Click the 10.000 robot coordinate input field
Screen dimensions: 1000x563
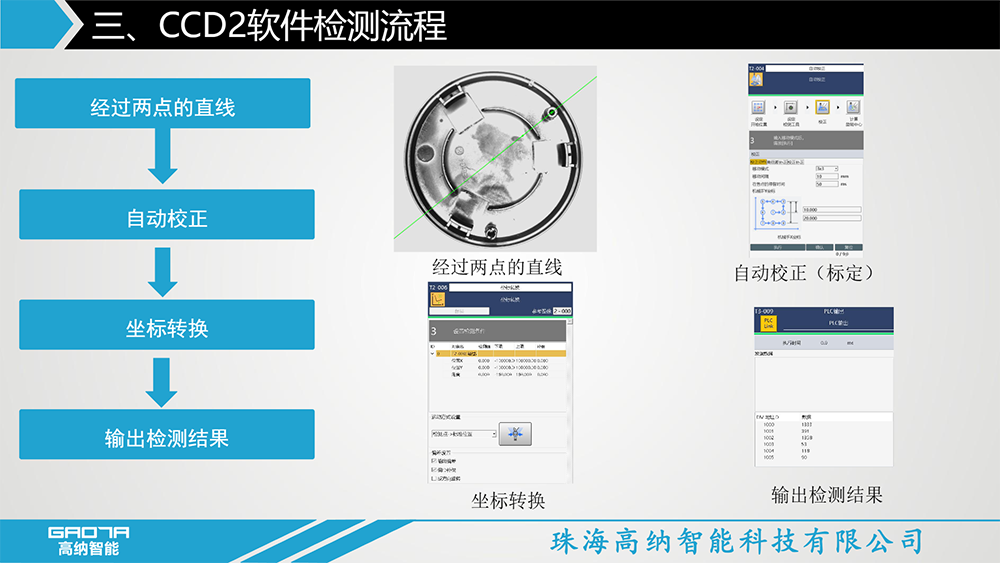point(830,209)
